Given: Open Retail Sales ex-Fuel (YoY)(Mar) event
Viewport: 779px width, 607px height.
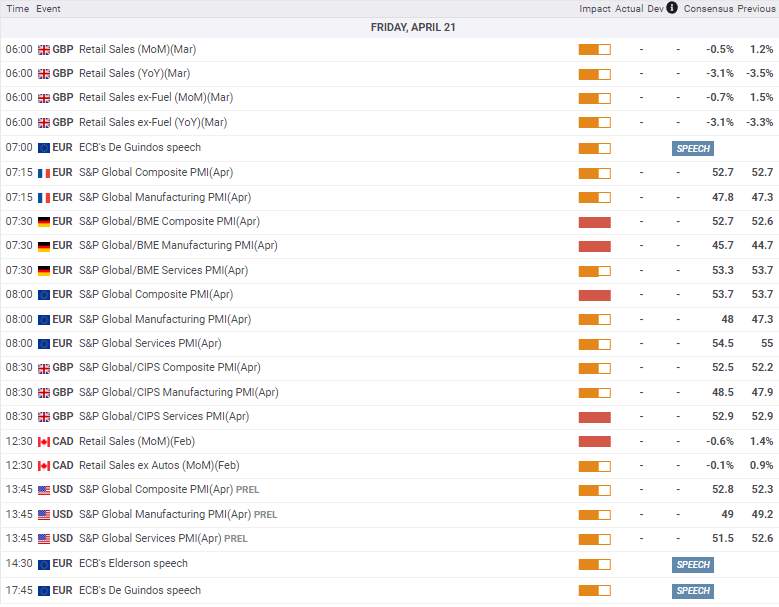Looking at the screenshot, I should pyautogui.click(x=153, y=122).
